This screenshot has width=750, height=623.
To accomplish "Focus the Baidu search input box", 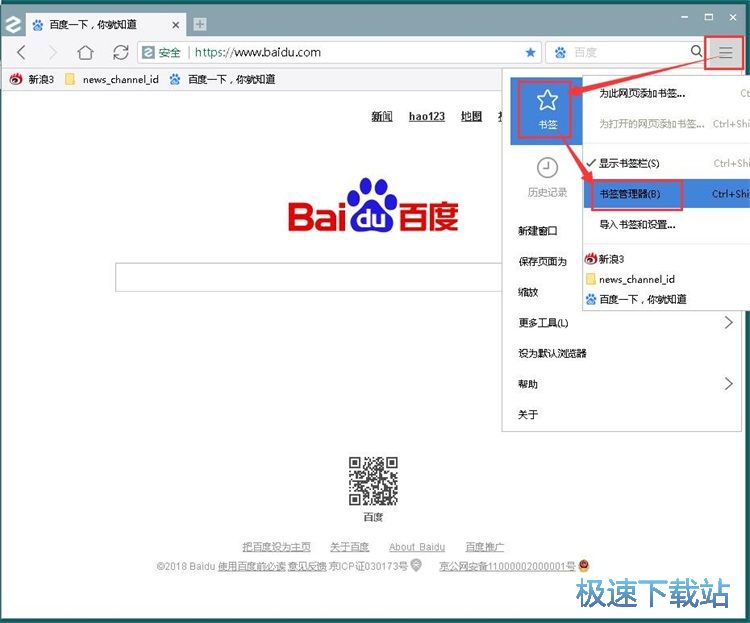I will pos(309,277).
